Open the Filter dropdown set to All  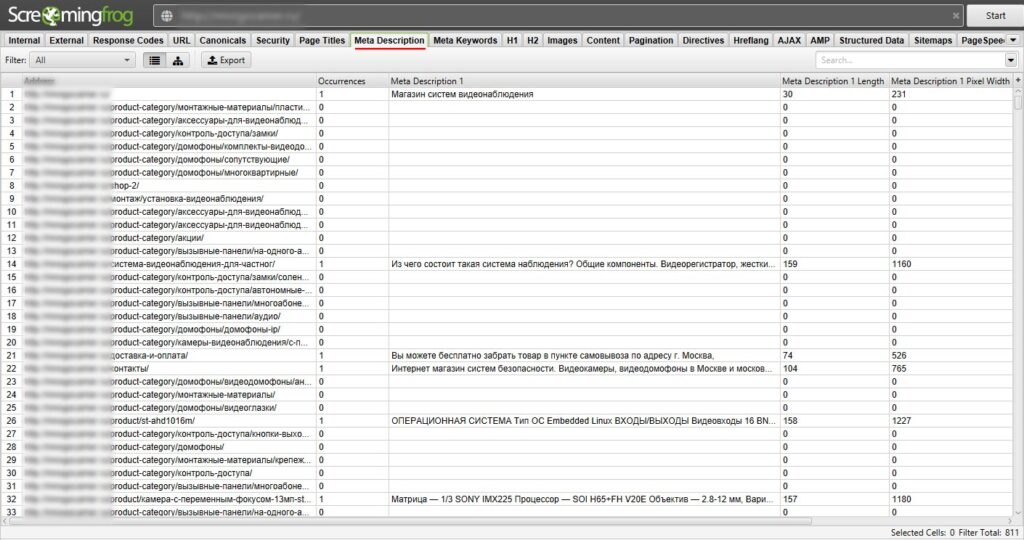tap(82, 60)
